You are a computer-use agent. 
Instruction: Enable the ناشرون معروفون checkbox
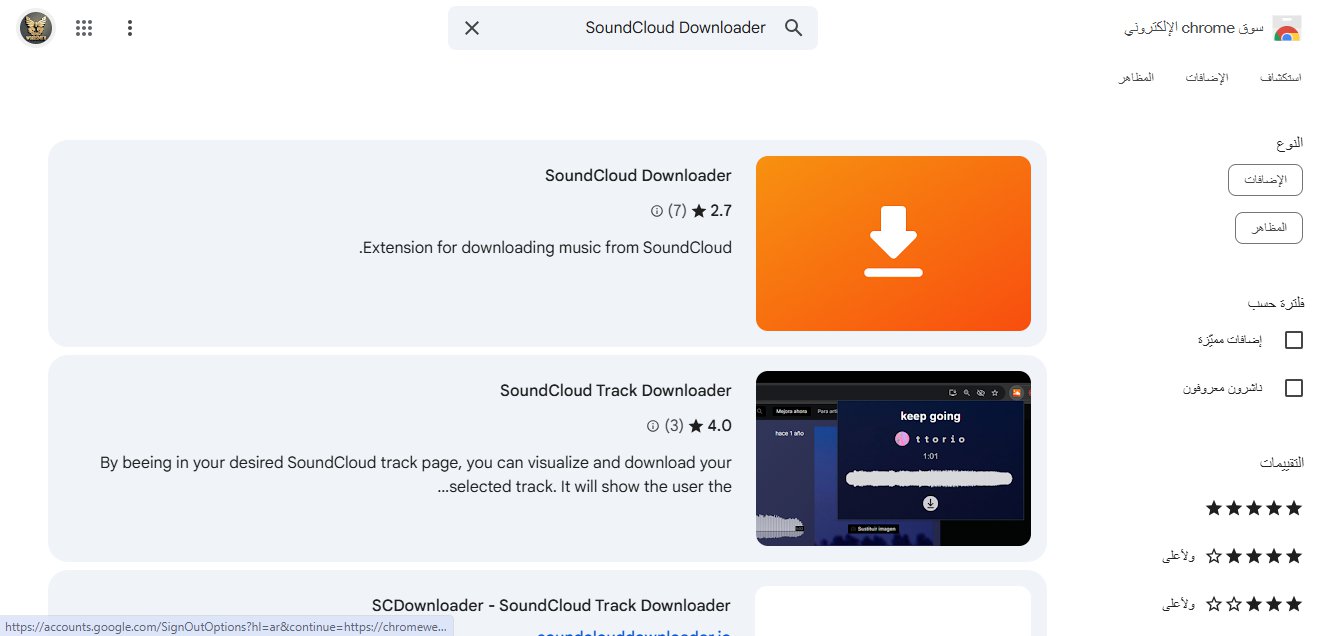pyautogui.click(x=1293, y=388)
